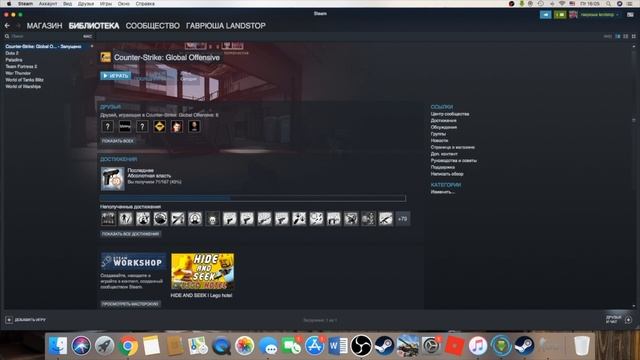
Task: Select War Thunder in the games list
Action: point(18,73)
